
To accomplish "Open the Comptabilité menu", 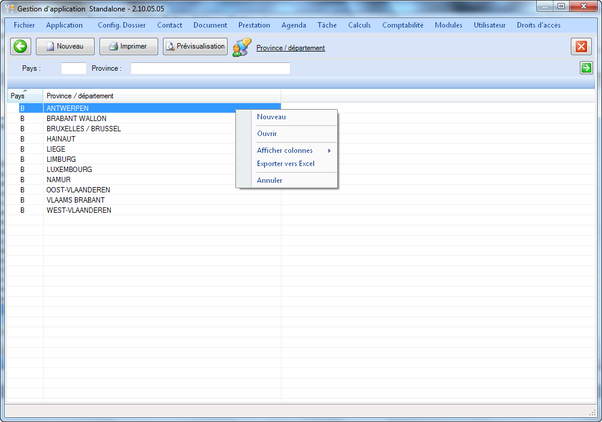I will tap(403, 24).
